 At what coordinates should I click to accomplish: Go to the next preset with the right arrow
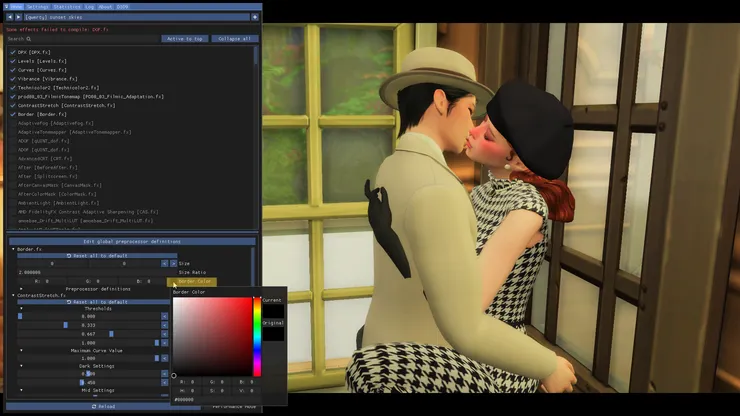18,17
